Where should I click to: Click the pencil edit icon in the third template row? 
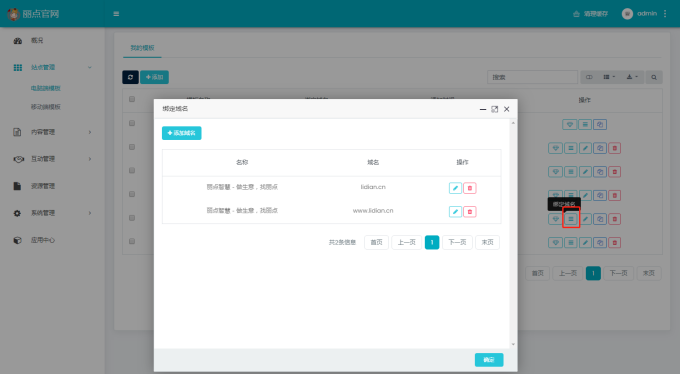pos(585,172)
